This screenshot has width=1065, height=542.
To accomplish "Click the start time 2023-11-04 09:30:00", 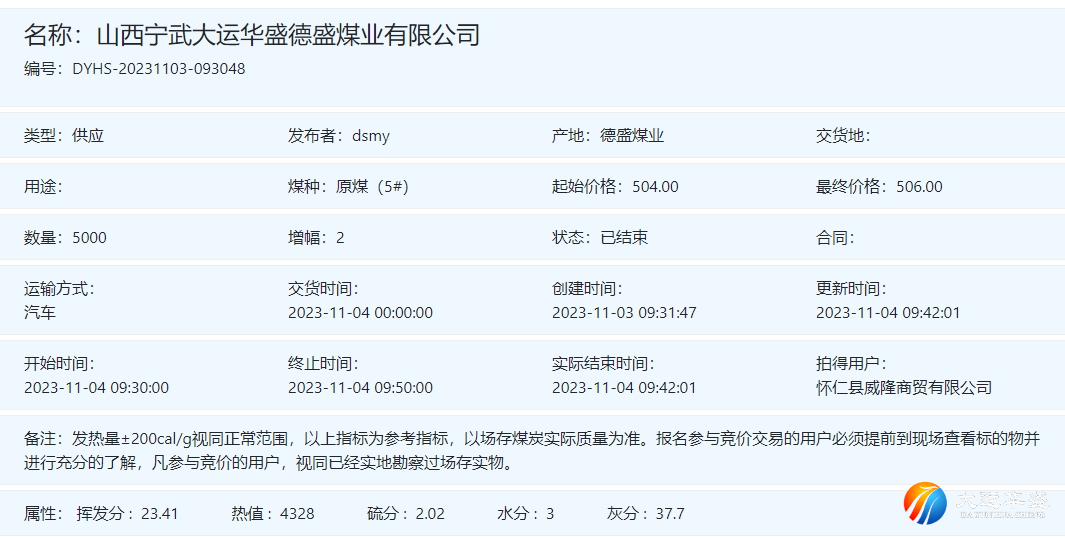I will (96, 387).
